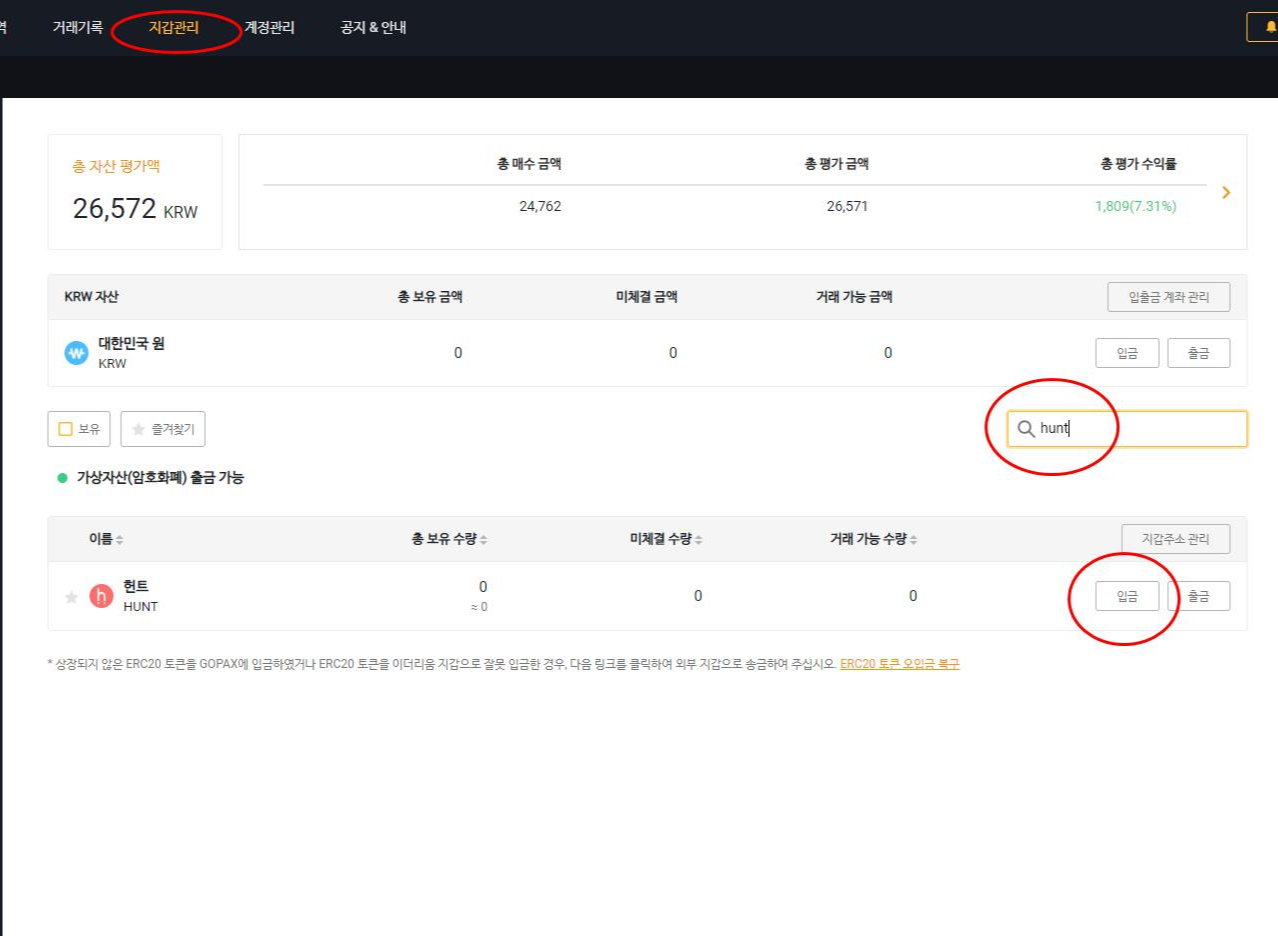Click 입금 in the HUNT row
The height and width of the screenshot is (936, 1278).
[1127, 596]
